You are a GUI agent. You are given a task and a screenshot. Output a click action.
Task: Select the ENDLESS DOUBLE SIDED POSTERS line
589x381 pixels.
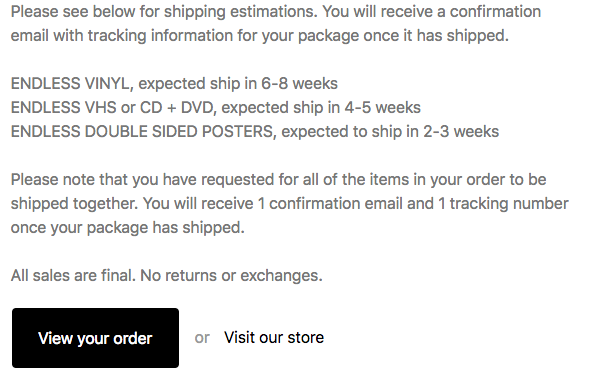(255, 132)
